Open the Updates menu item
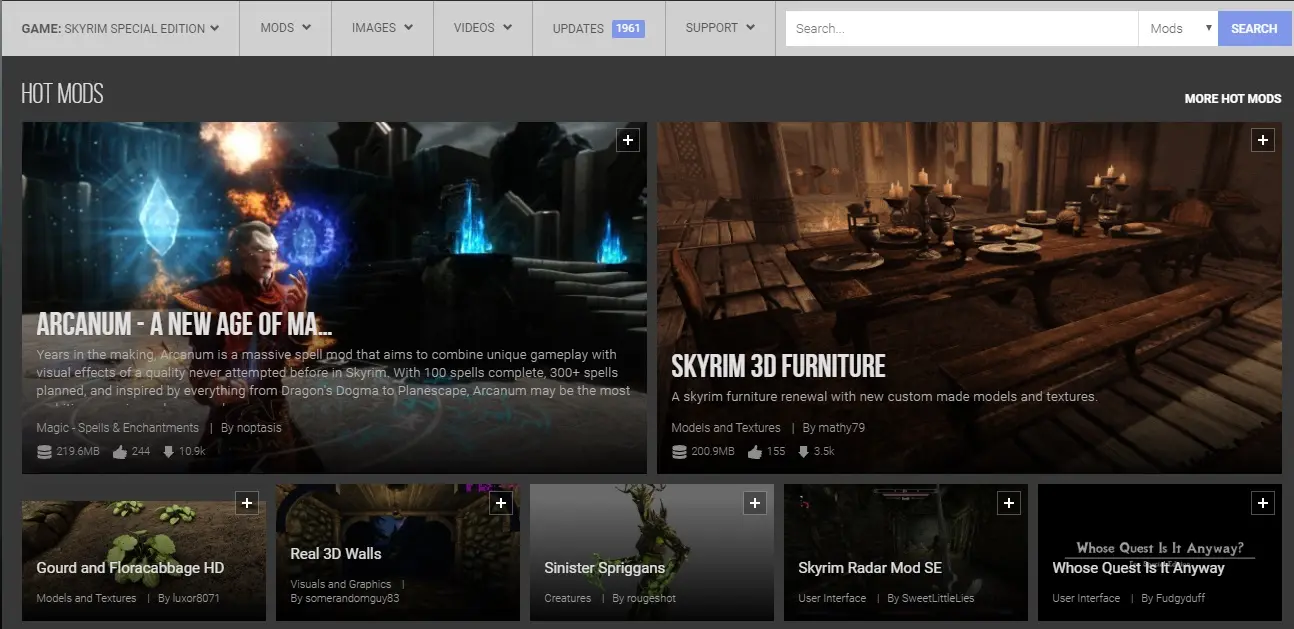 598,28
